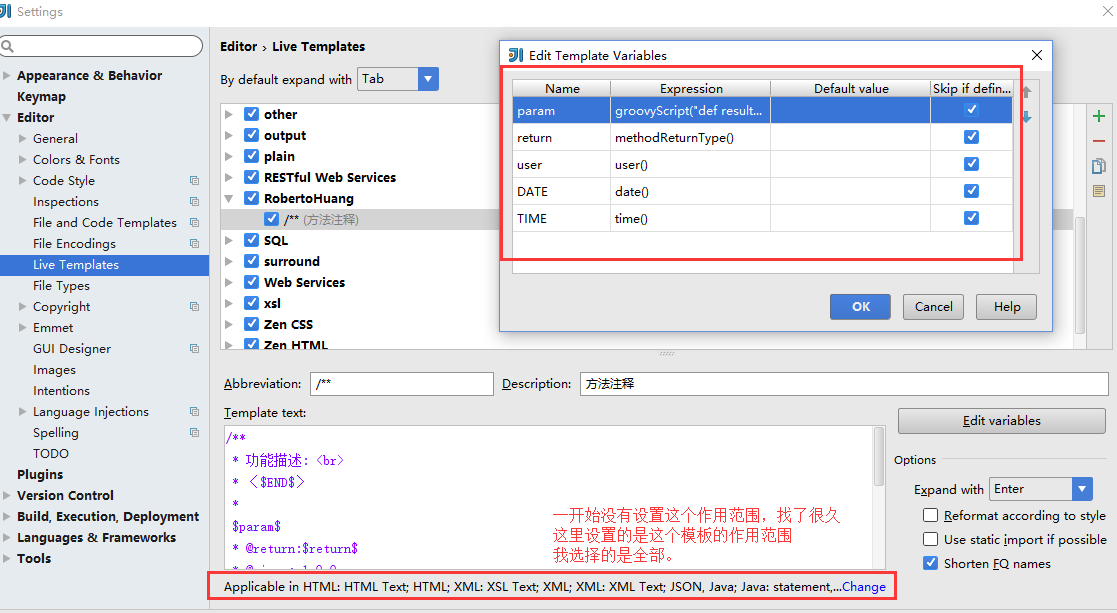Toggle Skip if defined for param row
Viewport: 1117px width, 613px height.
[971, 110]
